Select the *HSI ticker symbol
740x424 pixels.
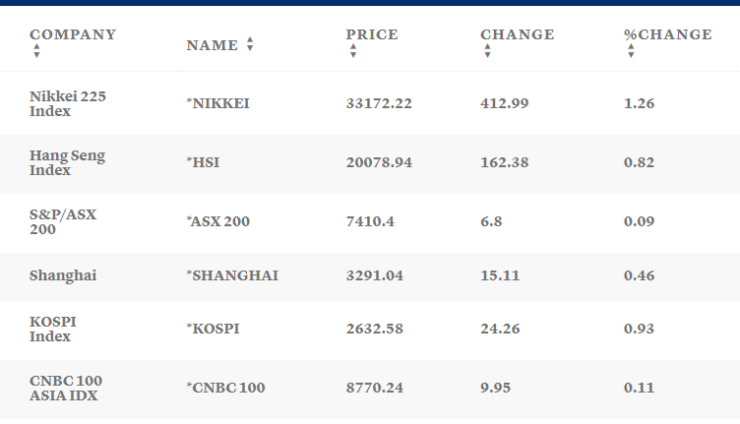pos(203,163)
